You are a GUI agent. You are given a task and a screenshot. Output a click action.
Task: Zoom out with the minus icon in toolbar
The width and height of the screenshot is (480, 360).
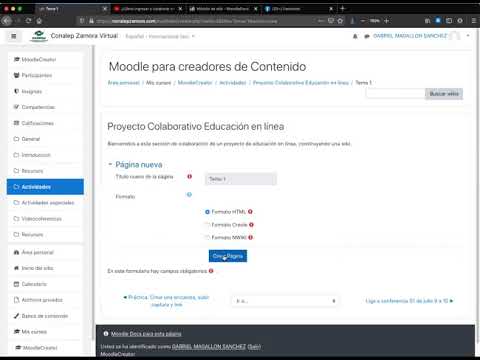(x=363, y=21)
